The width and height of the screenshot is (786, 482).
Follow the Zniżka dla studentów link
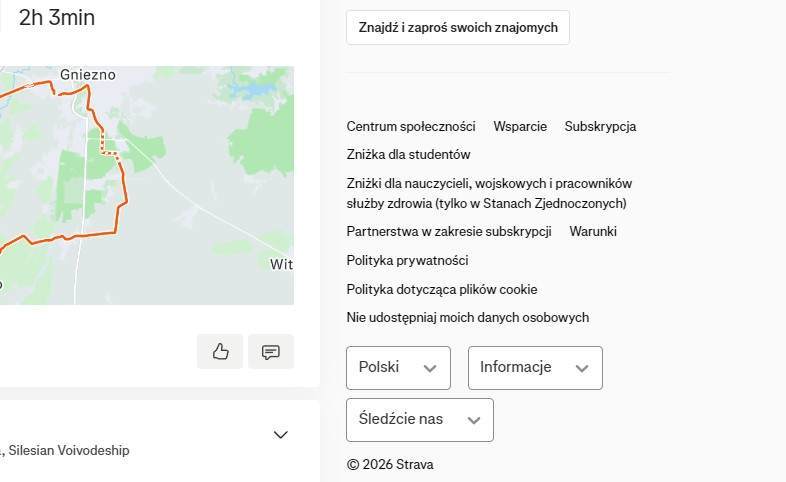click(x=408, y=155)
